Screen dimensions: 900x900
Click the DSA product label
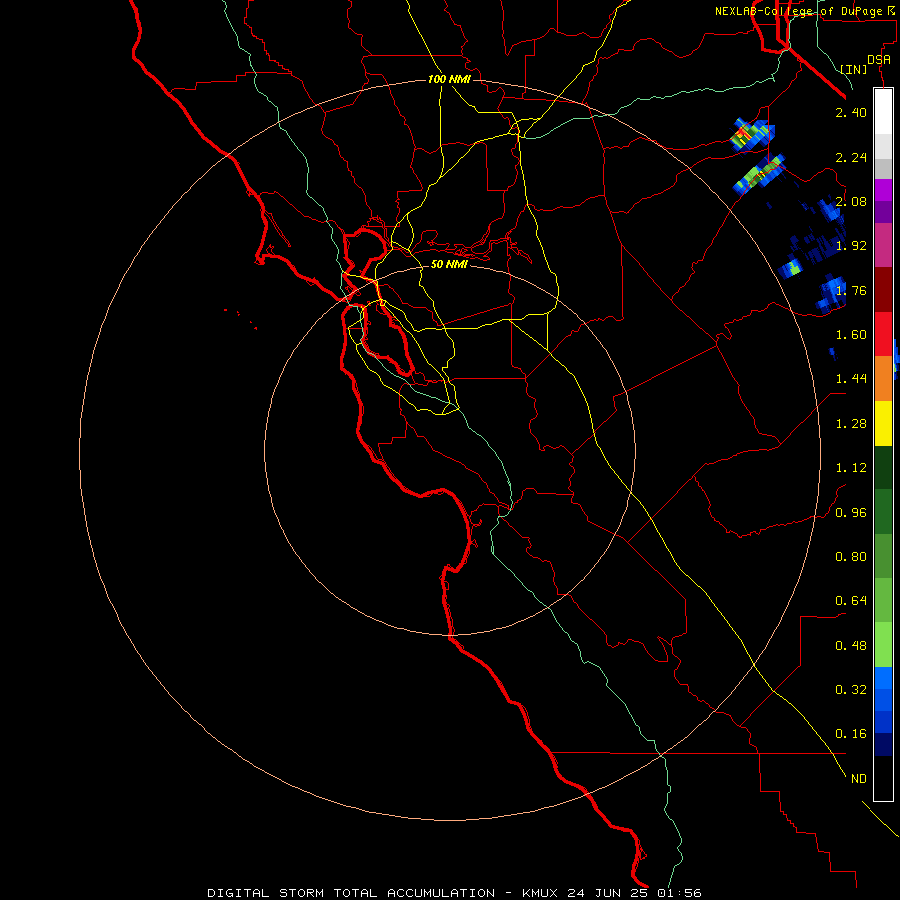click(x=879, y=60)
